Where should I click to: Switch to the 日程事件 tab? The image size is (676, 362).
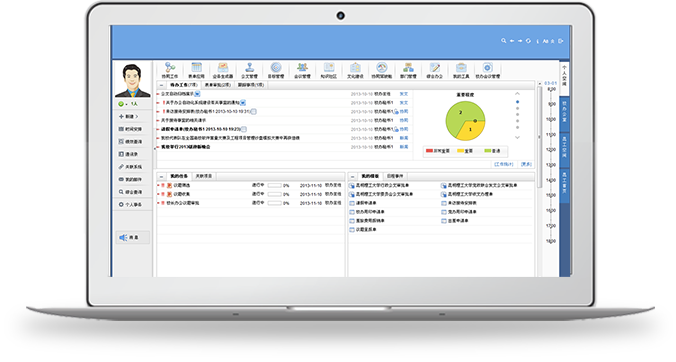click(x=395, y=176)
